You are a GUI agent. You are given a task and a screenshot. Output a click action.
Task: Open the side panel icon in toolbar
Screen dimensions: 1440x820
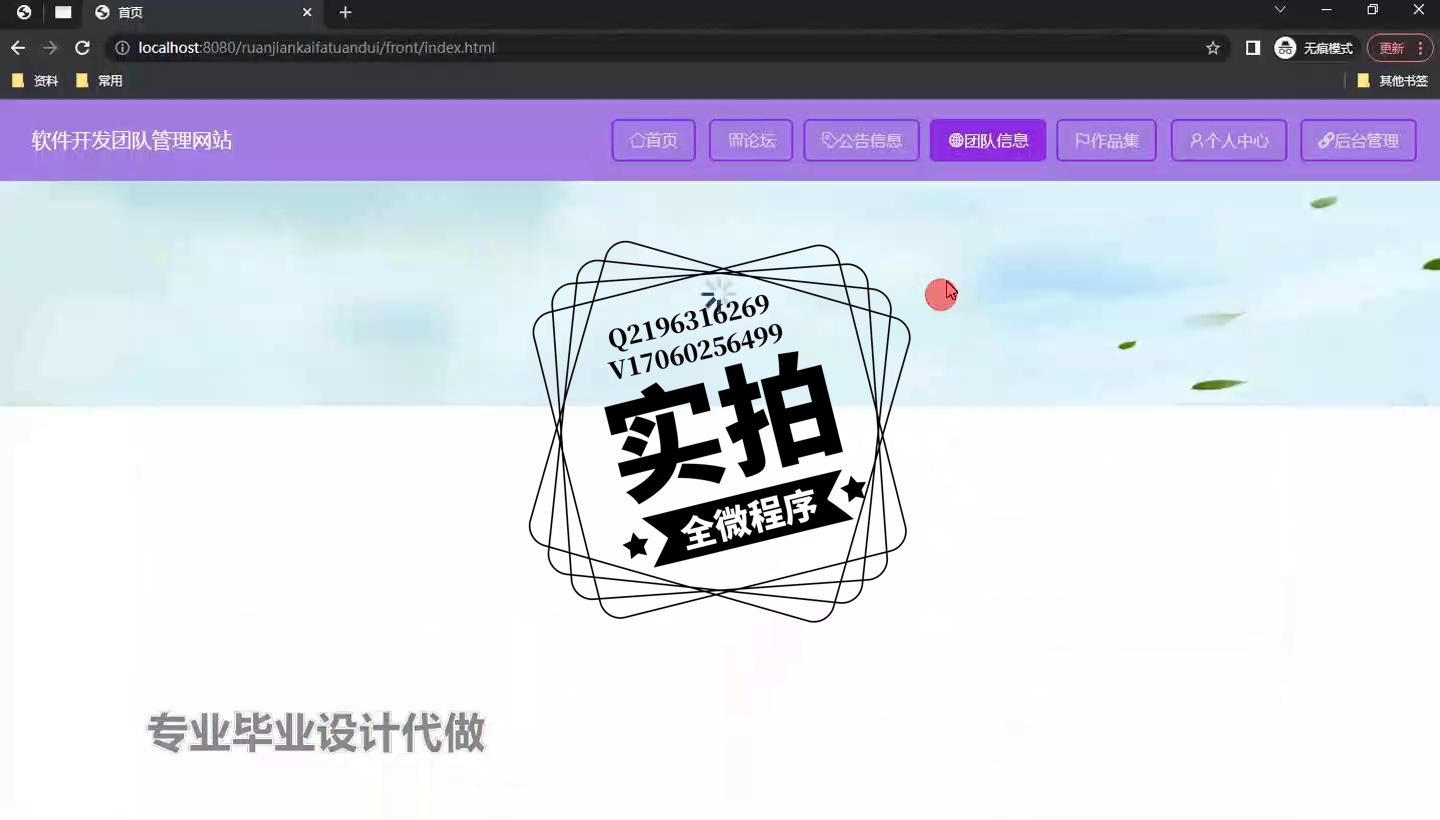tap(1252, 48)
